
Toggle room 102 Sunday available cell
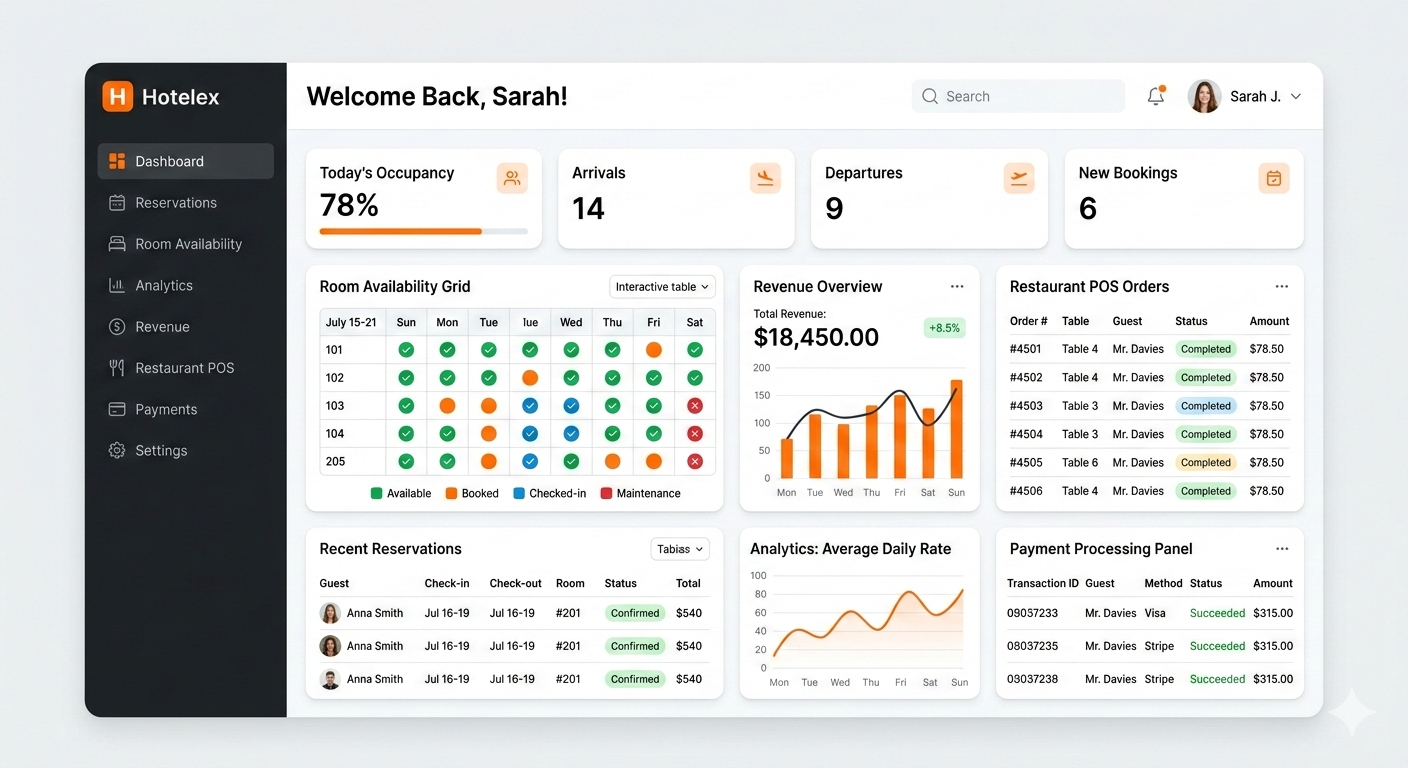[x=406, y=378]
